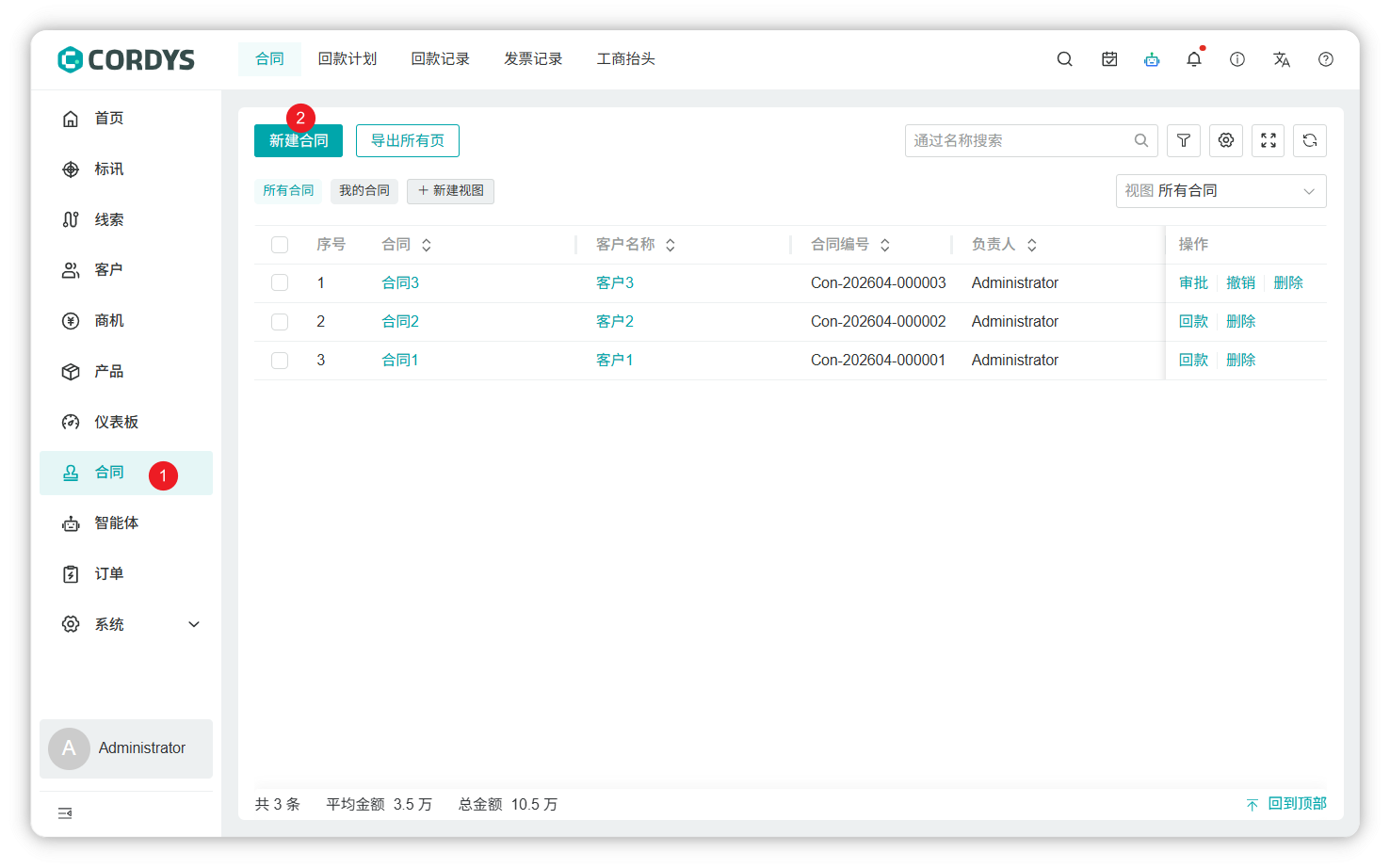The image size is (1390, 868).
Task: Click 审批 for 合同3
Action: (x=1193, y=283)
